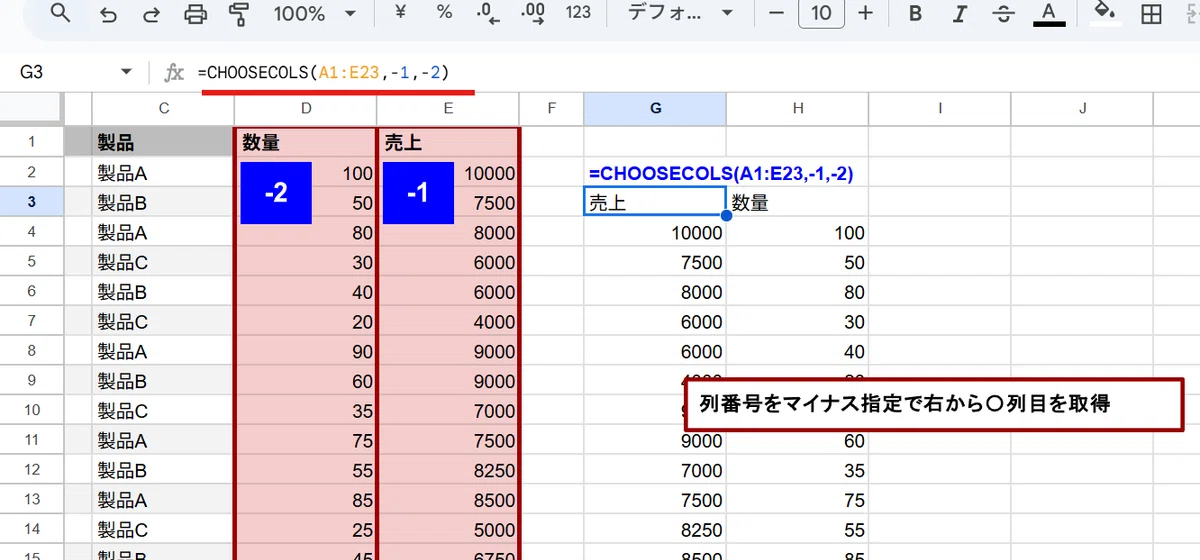Click cell G4 with value 10000
Screen dimensions: 1200x560
point(655,232)
